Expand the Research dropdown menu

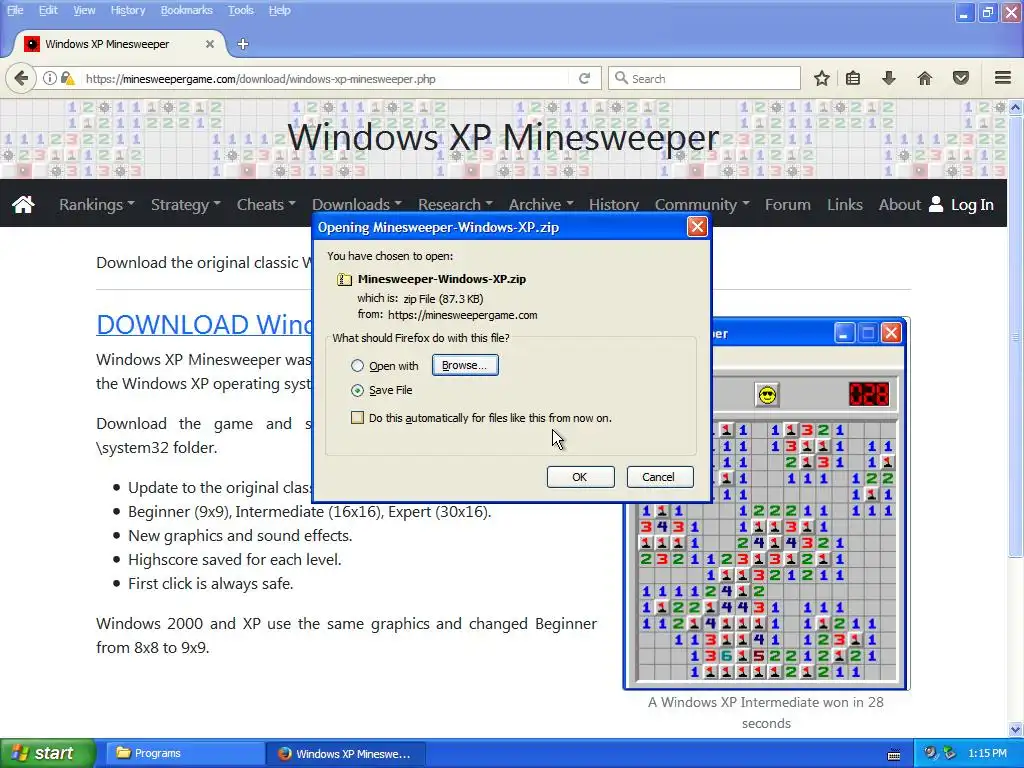pos(455,204)
